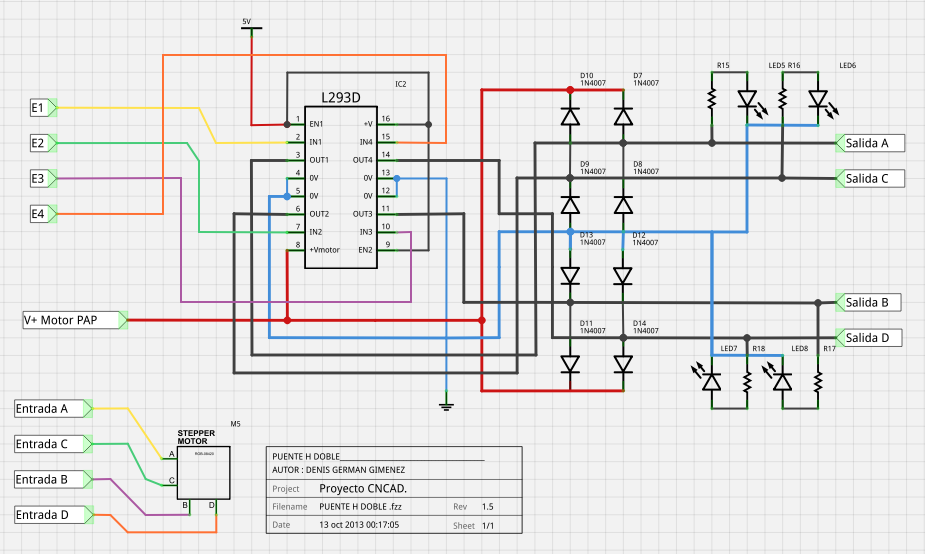The width and height of the screenshot is (925, 554).
Task: Select resistor R16 symbol
Action: click(x=782, y=99)
